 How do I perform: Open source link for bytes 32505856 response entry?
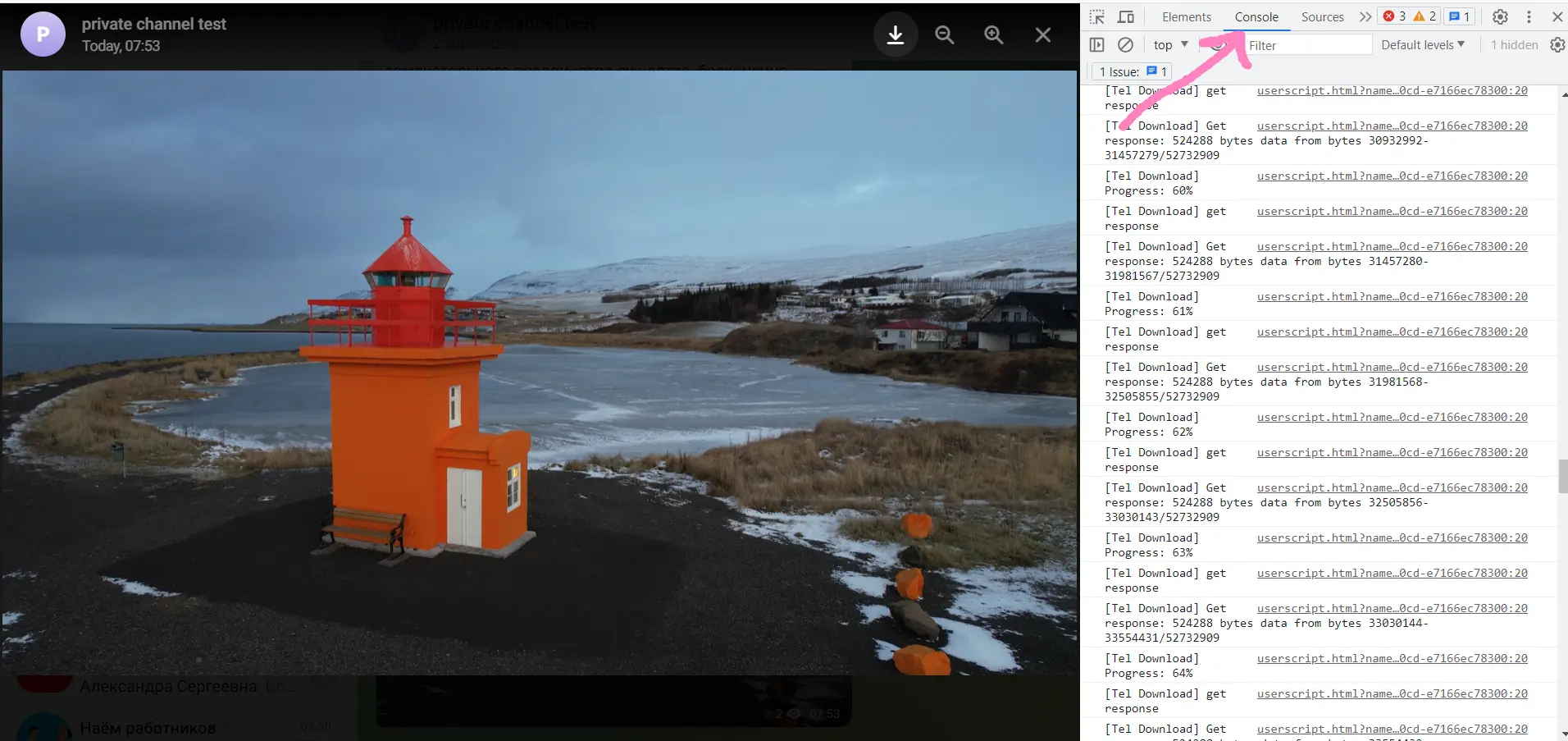point(1392,487)
